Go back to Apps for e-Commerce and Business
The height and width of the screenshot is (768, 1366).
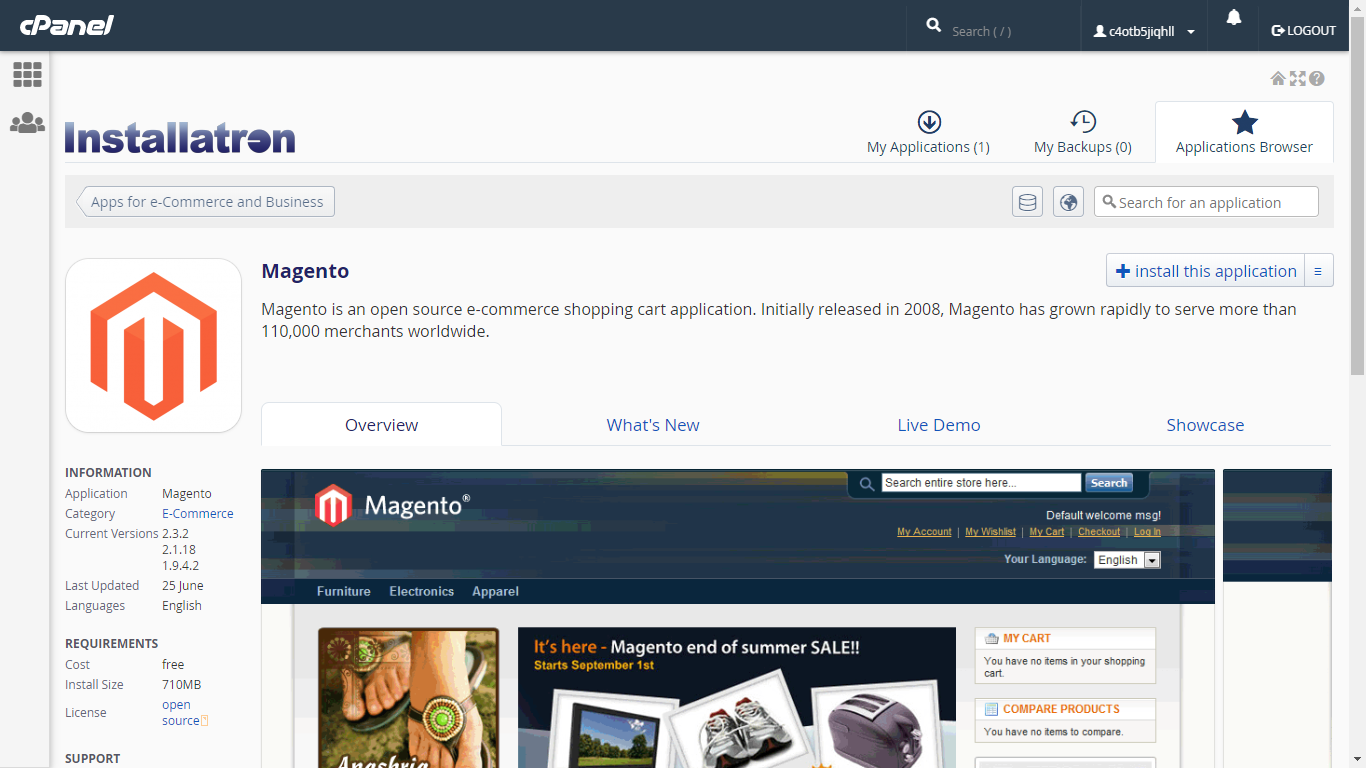pos(206,202)
